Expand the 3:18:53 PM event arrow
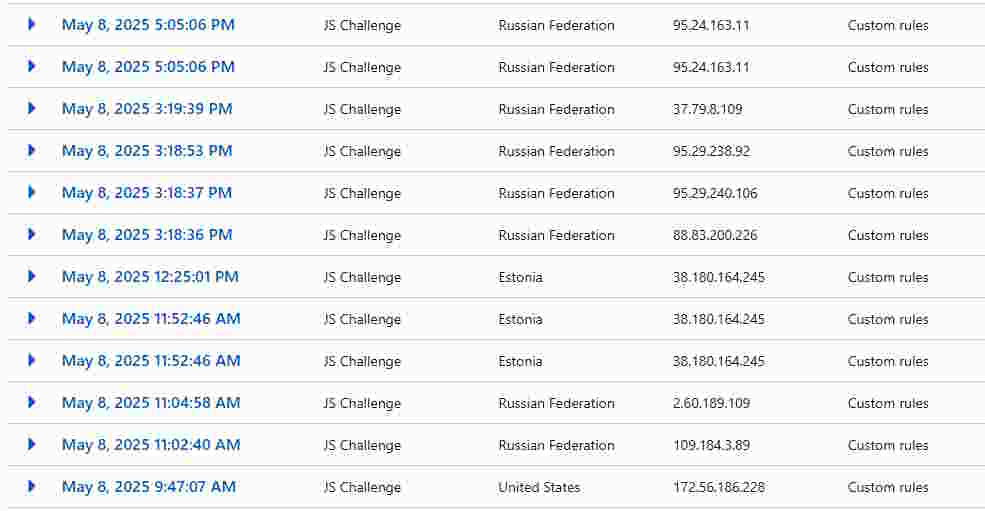Screen dimensions: 985x511 click(x=31, y=151)
